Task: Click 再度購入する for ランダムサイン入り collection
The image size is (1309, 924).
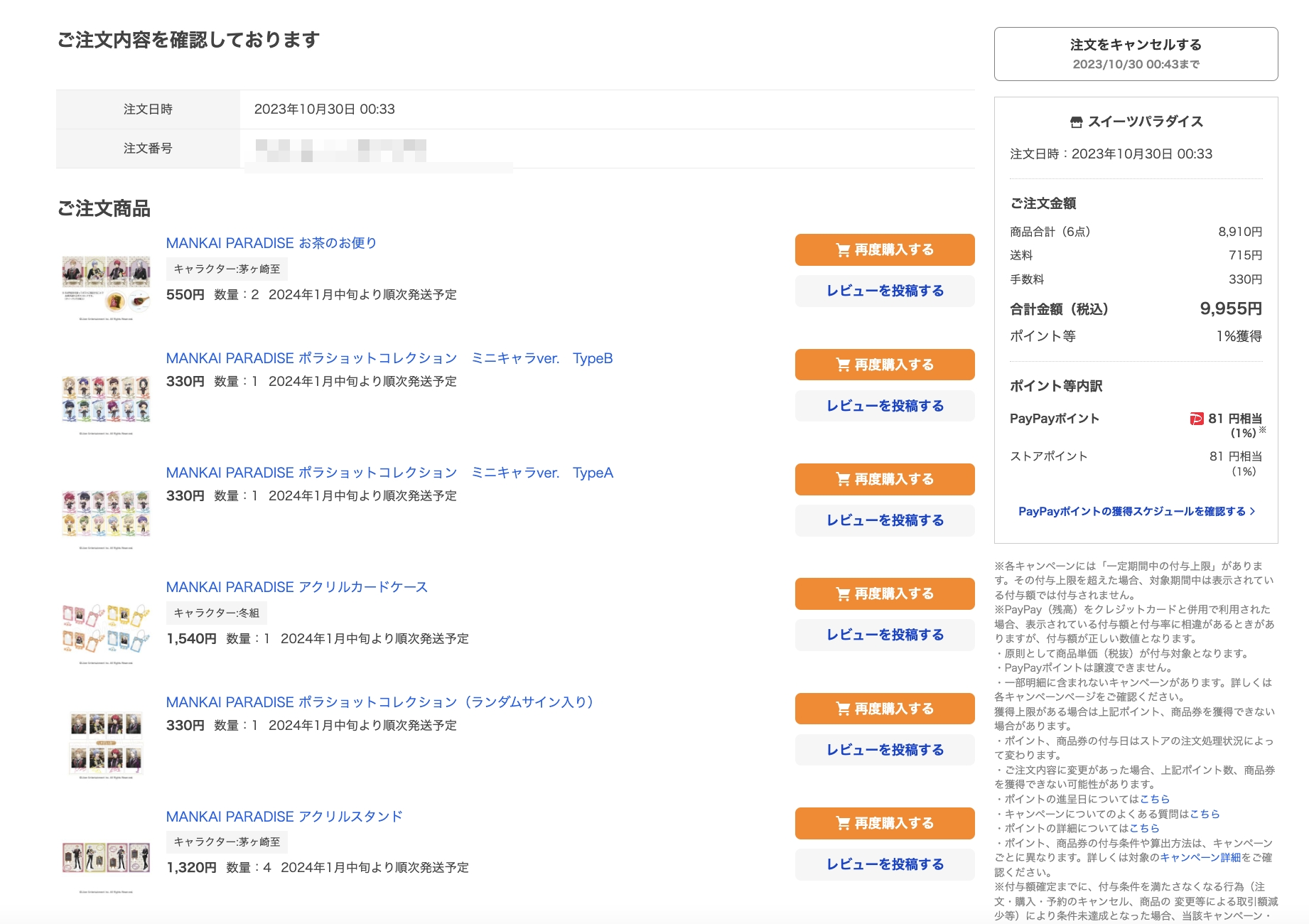Action: (x=885, y=709)
